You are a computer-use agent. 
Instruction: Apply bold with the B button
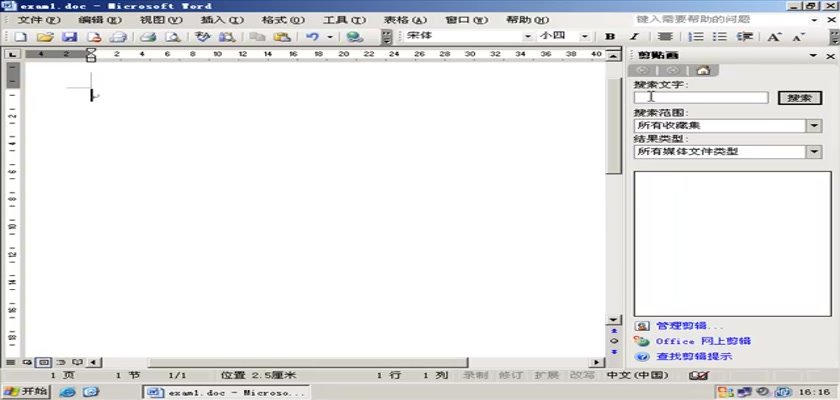coord(610,36)
